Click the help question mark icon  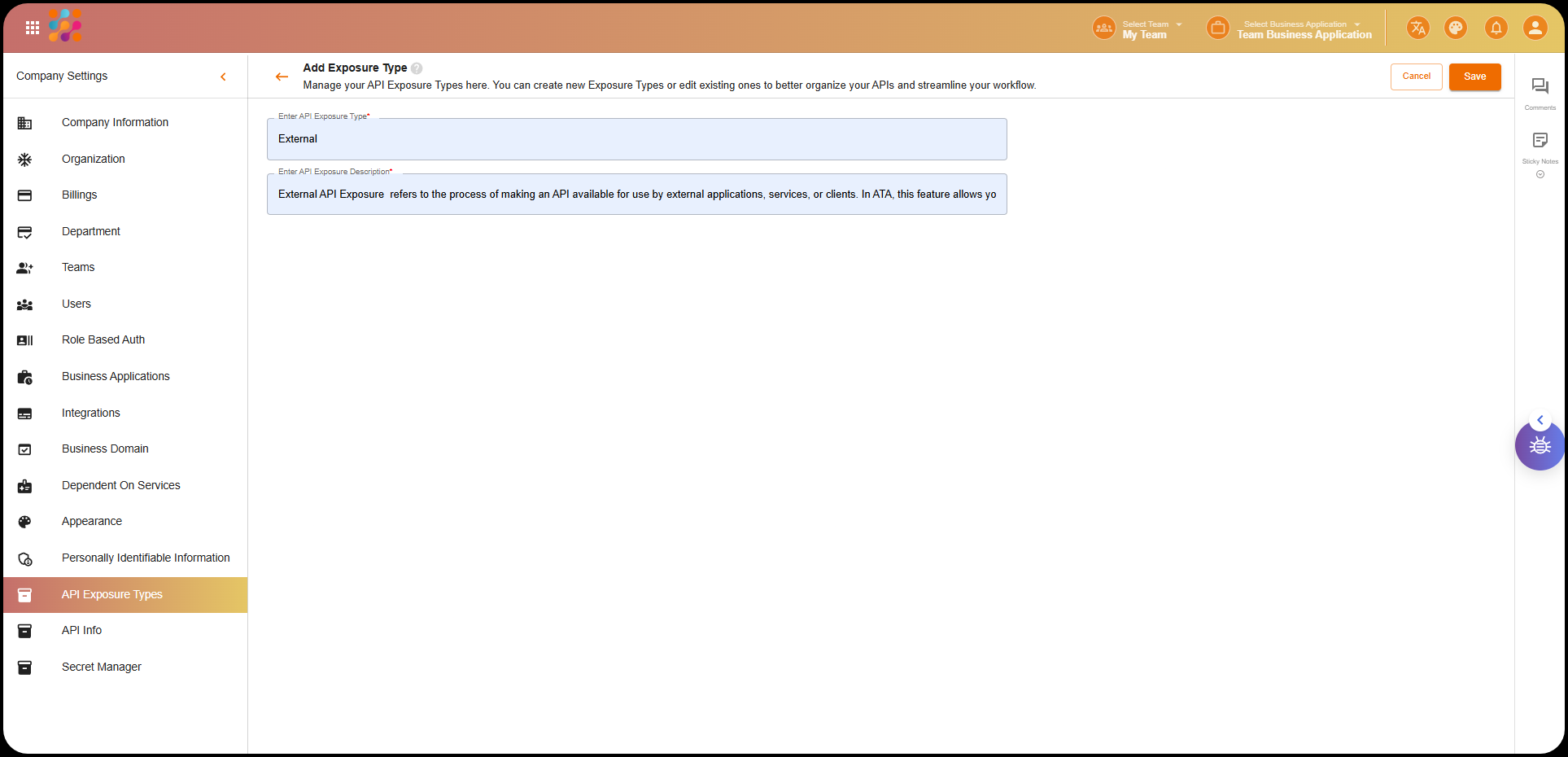[x=417, y=68]
